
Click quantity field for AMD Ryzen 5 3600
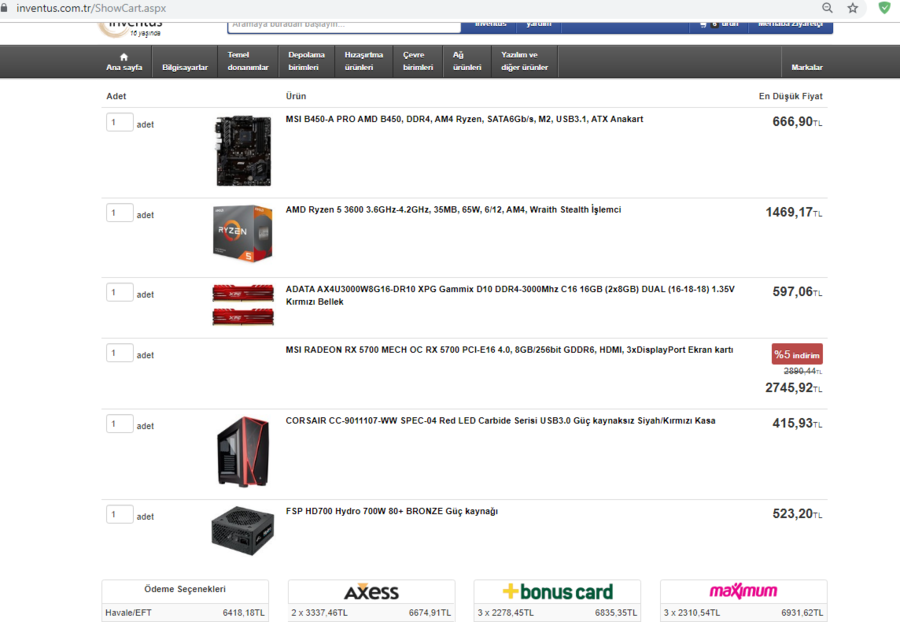click(x=120, y=213)
